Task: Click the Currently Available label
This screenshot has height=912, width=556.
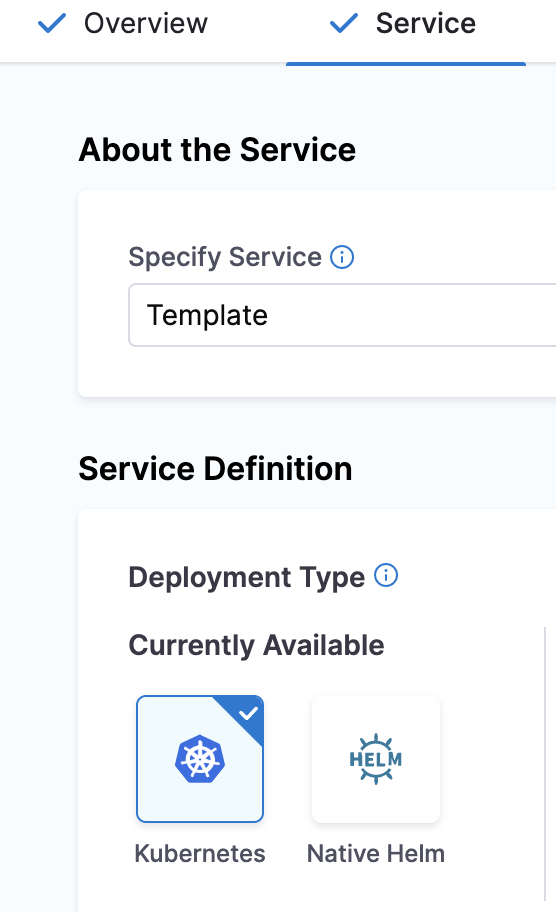Action: tap(256, 645)
